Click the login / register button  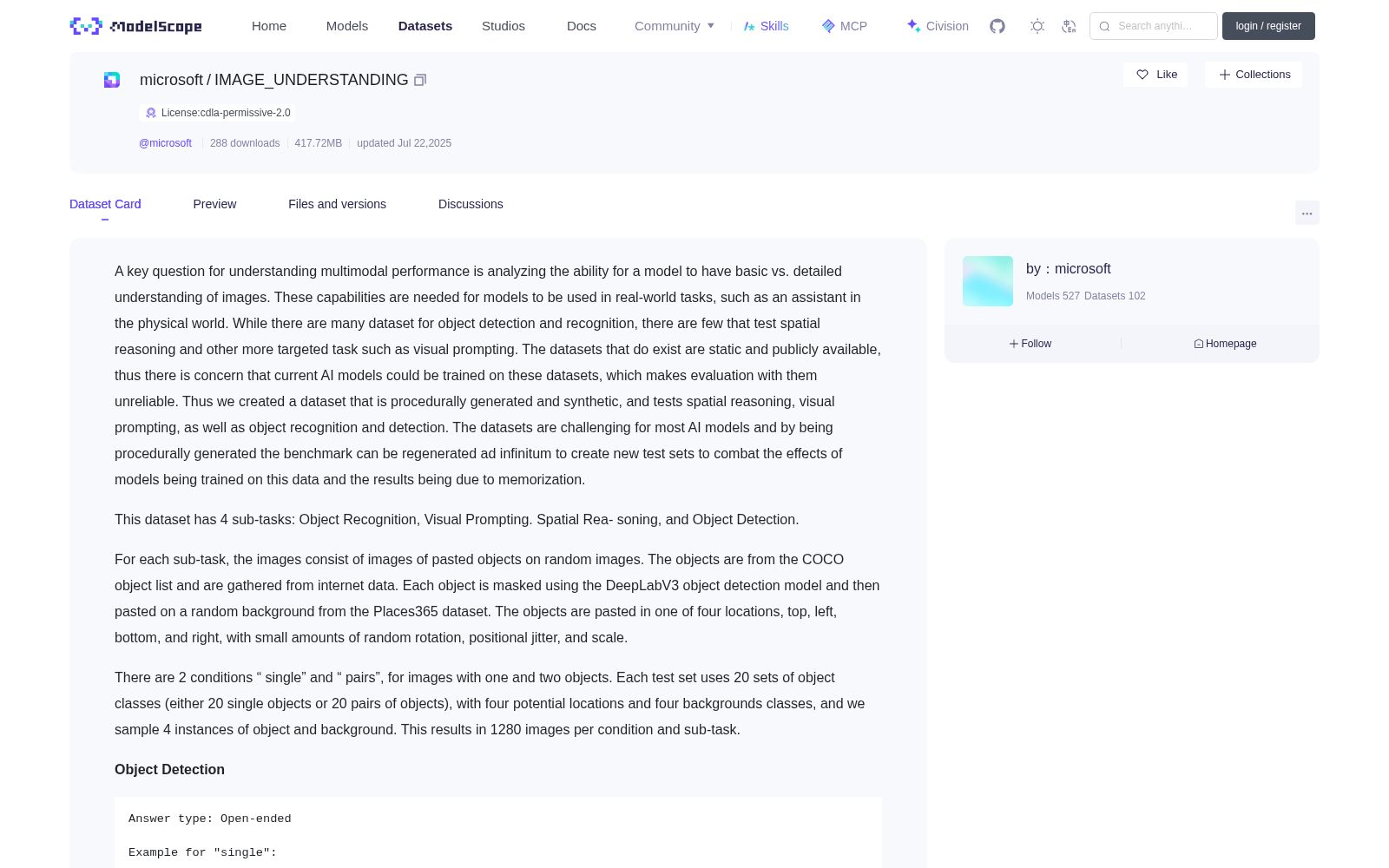[1268, 26]
